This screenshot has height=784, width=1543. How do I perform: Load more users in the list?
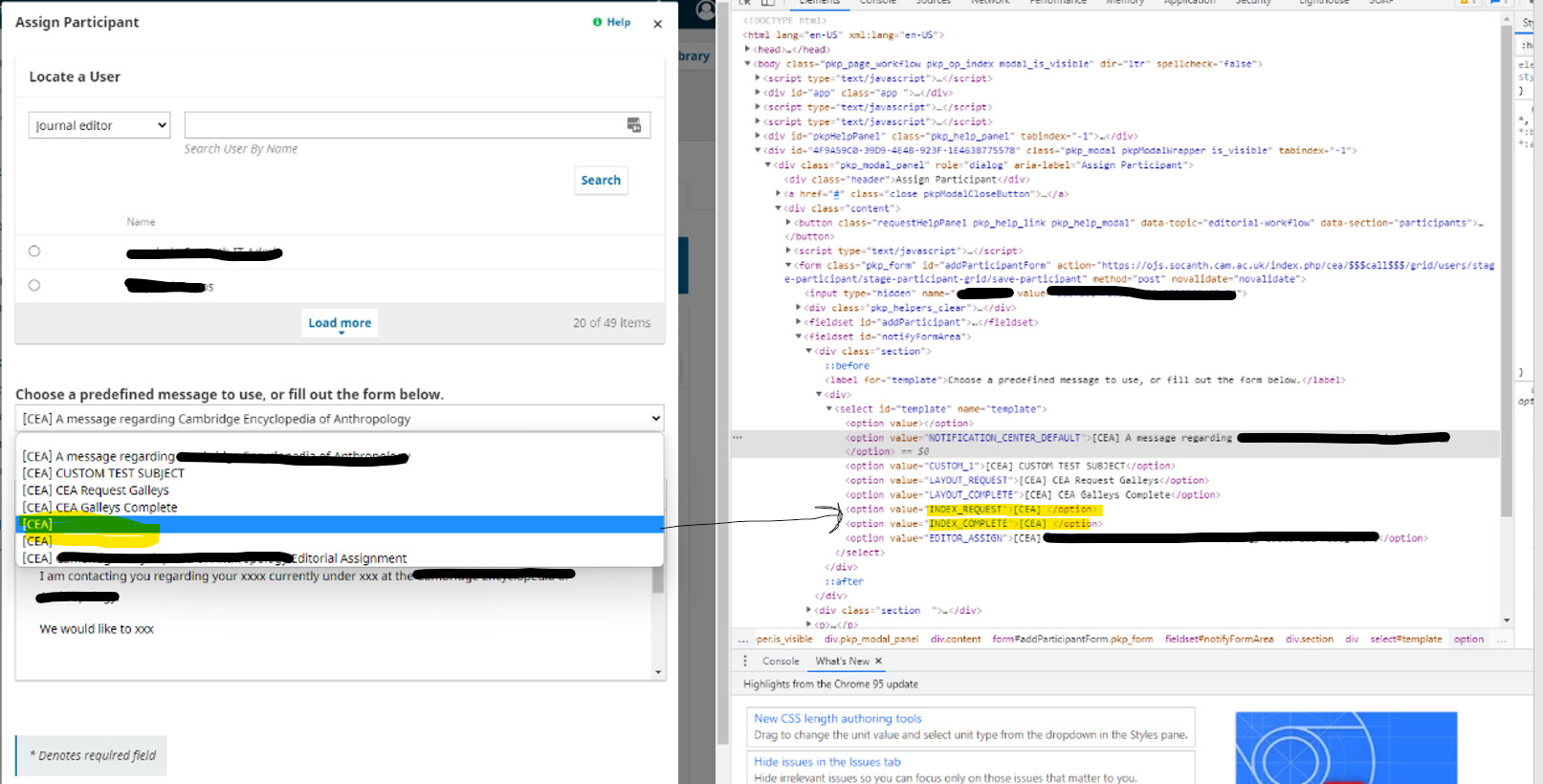tap(340, 323)
